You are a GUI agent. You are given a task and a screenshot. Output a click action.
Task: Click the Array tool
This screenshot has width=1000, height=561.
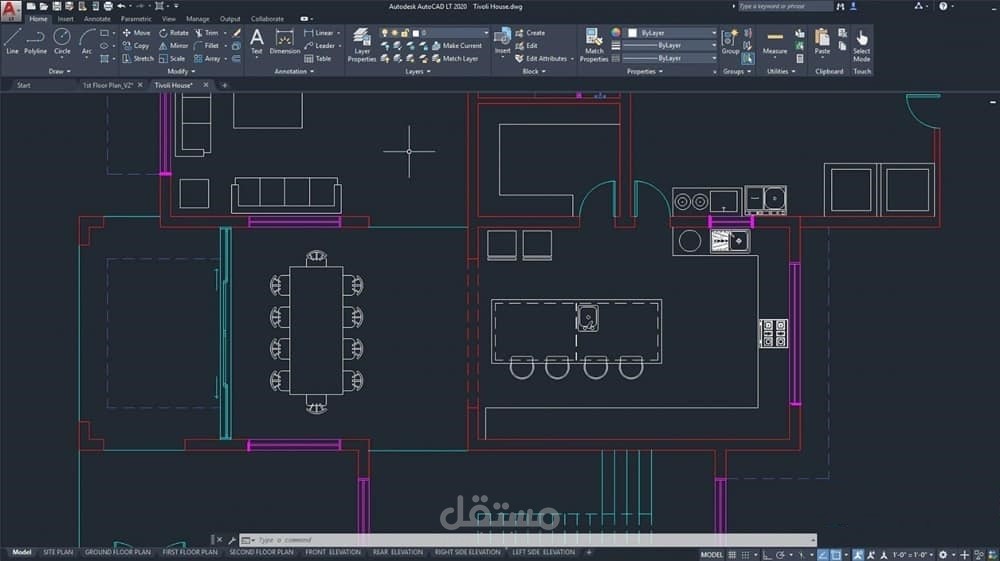(x=207, y=59)
